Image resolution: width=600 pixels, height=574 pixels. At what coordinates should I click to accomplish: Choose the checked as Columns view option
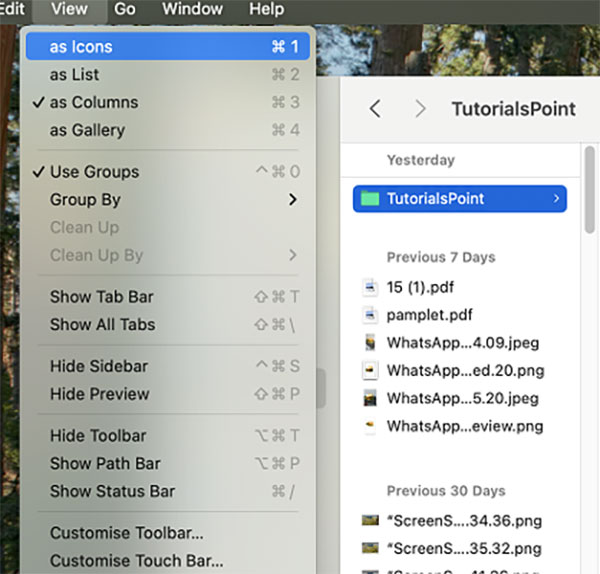coord(94,102)
